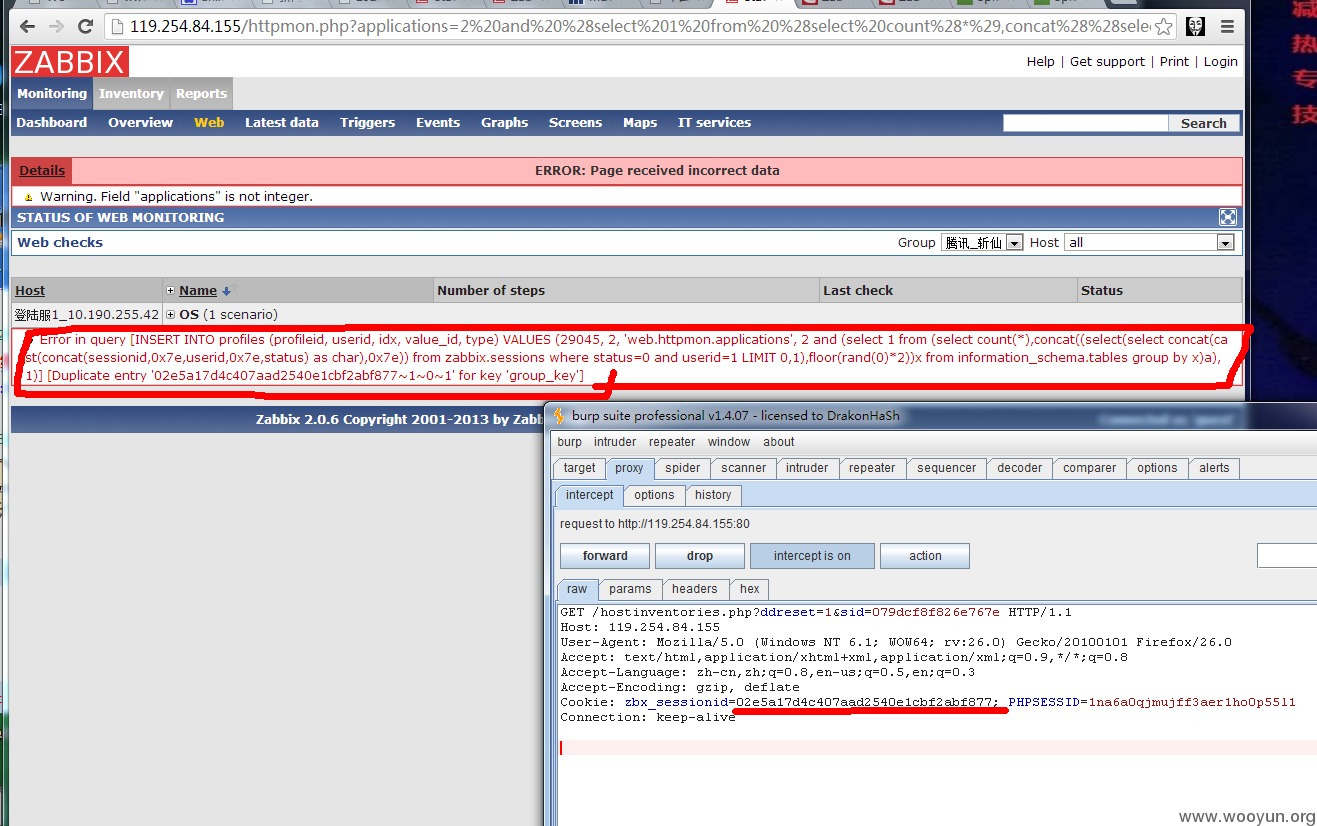The width and height of the screenshot is (1317, 826).
Task: Open Screens submenu
Action: (x=575, y=123)
